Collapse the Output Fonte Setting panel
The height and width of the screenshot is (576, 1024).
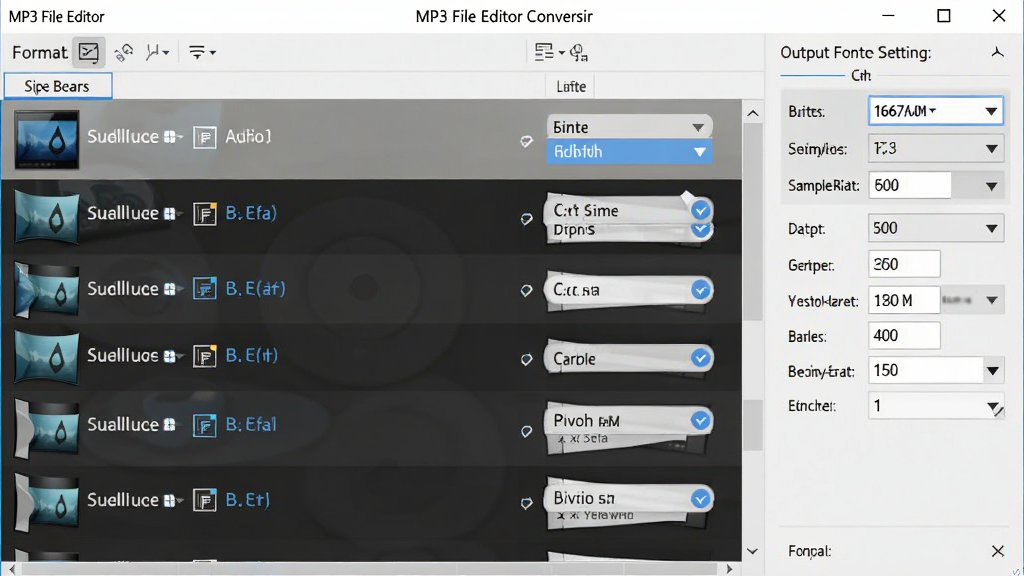(x=997, y=52)
